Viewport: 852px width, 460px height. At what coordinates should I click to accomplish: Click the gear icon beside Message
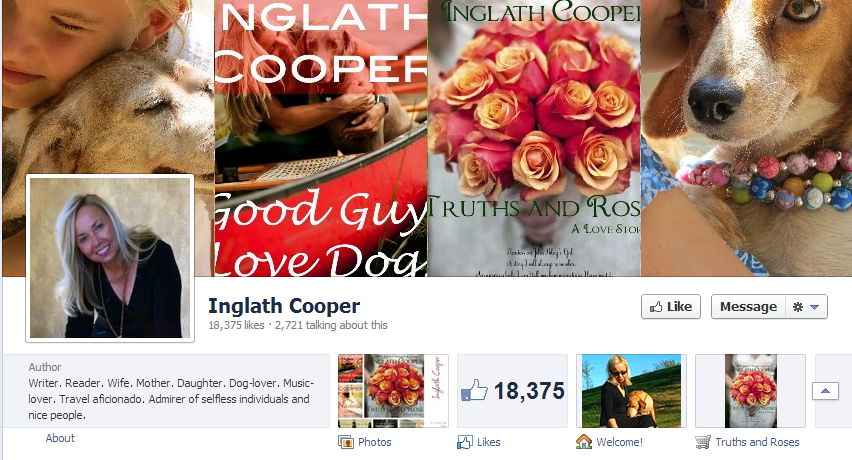pos(798,307)
